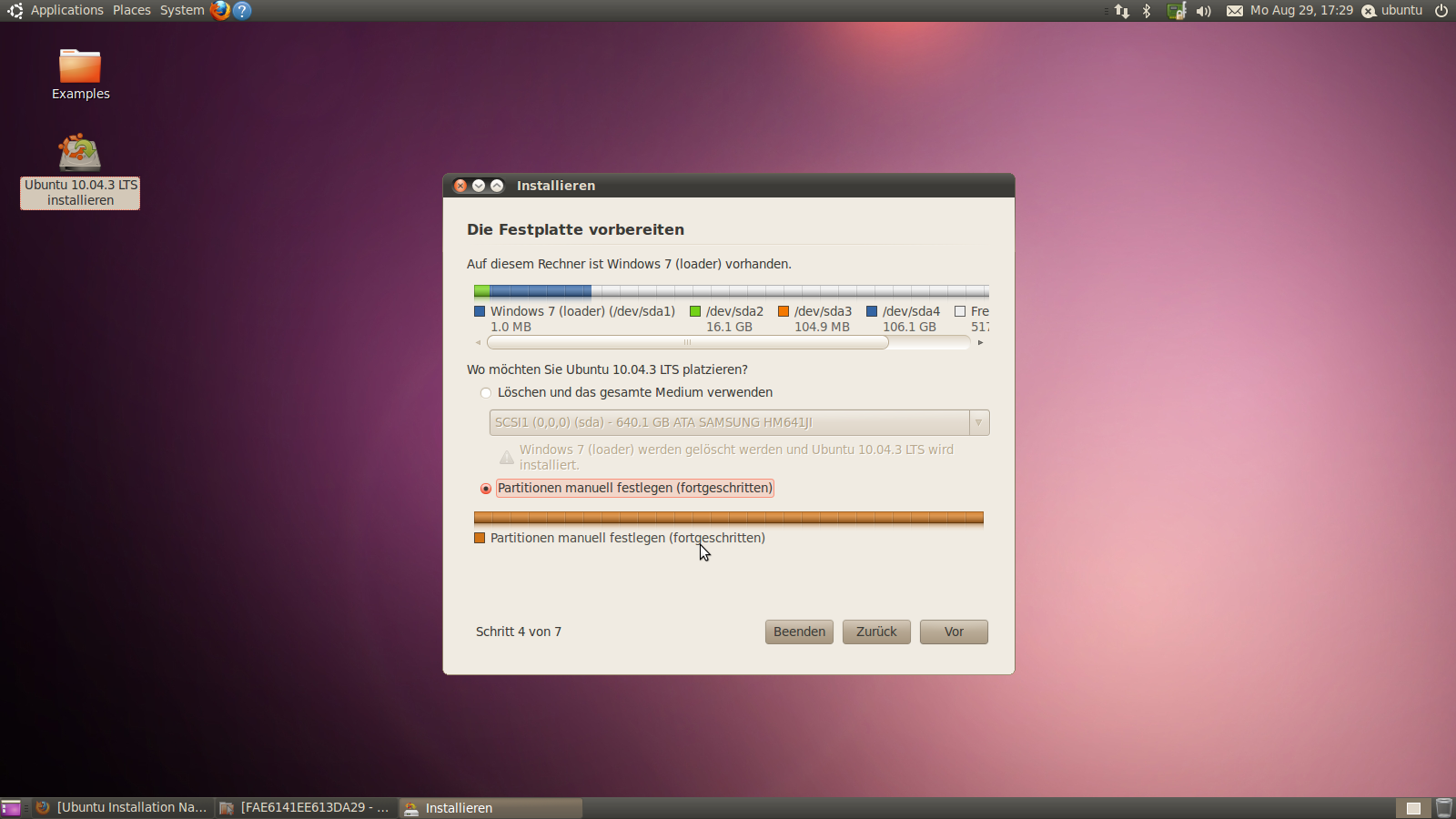This screenshot has height=819, width=1456.
Task: Click the Vor button
Action: coord(954,632)
